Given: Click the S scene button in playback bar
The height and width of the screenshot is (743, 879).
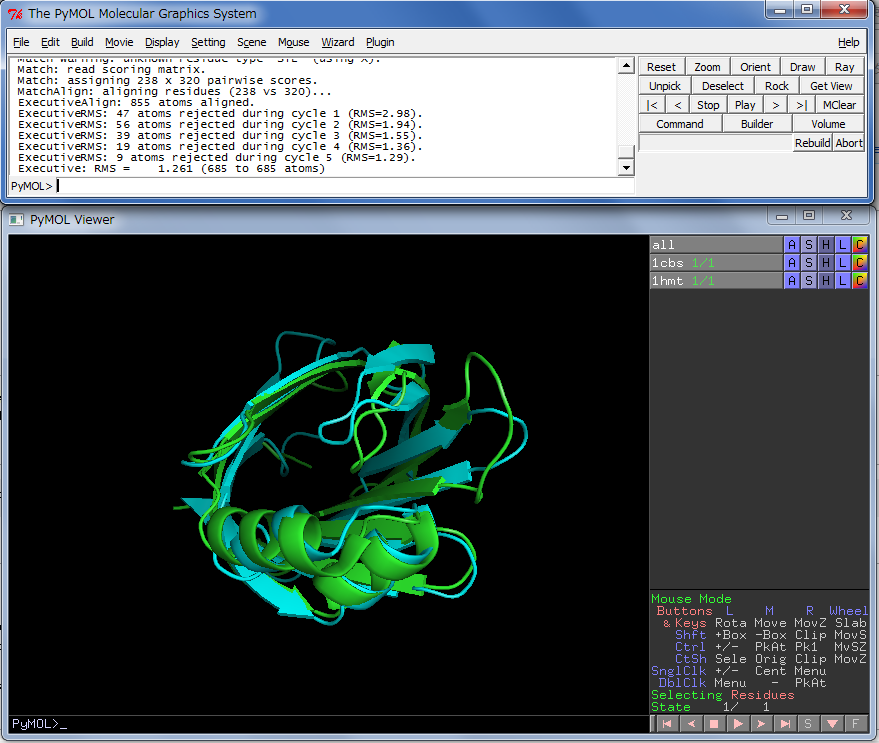Looking at the screenshot, I should (808, 723).
